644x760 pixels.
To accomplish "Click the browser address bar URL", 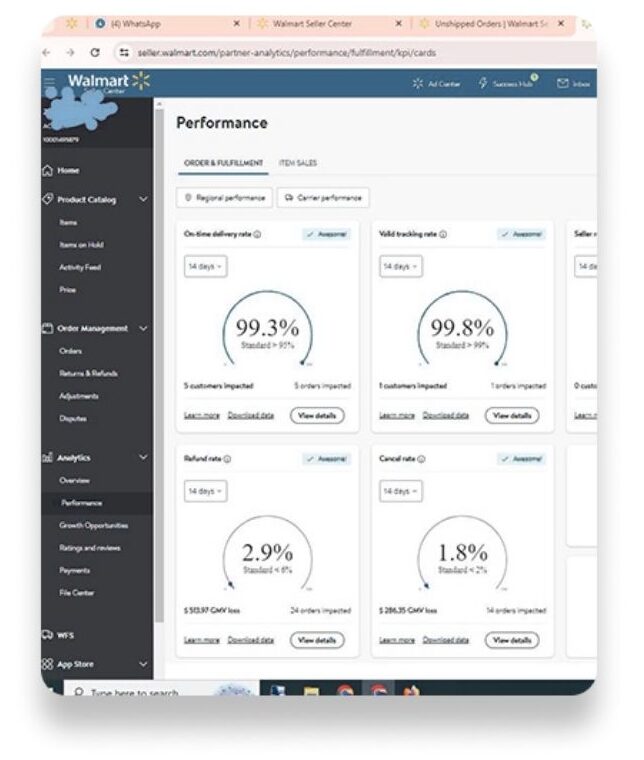I will [287, 53].
